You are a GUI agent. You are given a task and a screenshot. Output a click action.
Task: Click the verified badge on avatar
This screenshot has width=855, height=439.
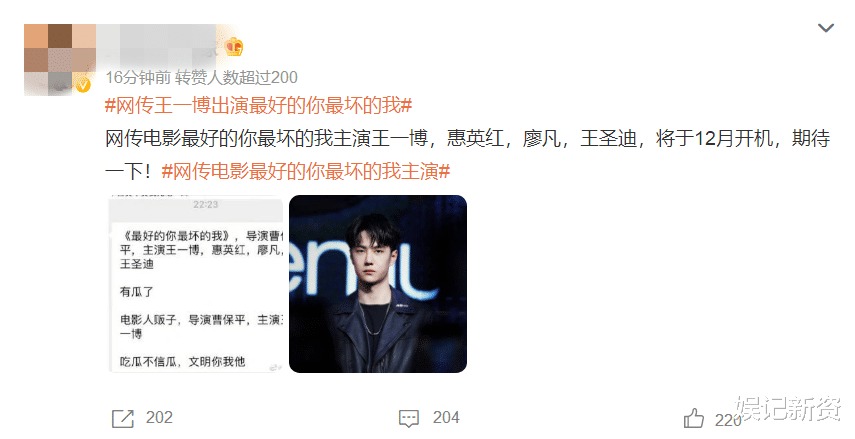click(83, 85)
